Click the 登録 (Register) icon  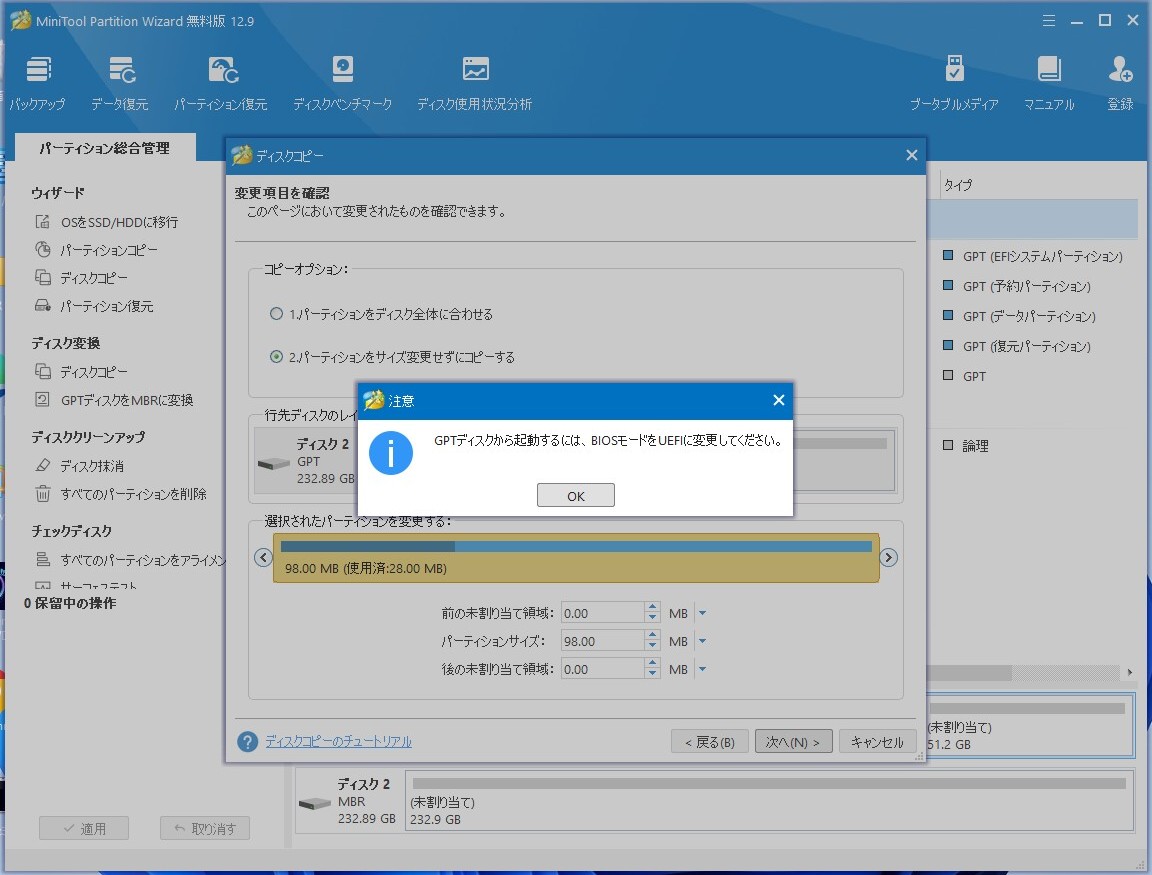tap(1120, 82)
